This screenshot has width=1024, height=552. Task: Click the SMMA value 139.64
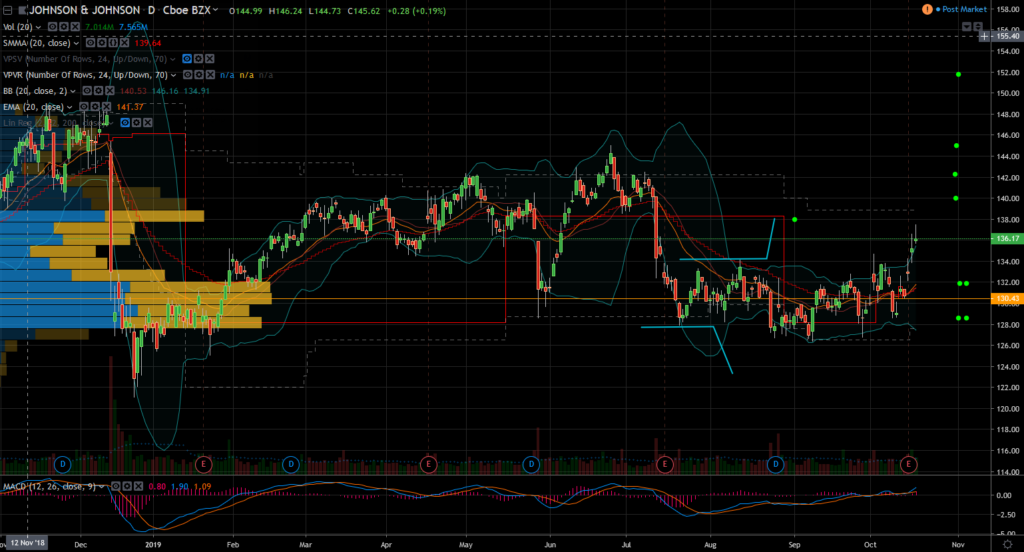coord(148,43)
